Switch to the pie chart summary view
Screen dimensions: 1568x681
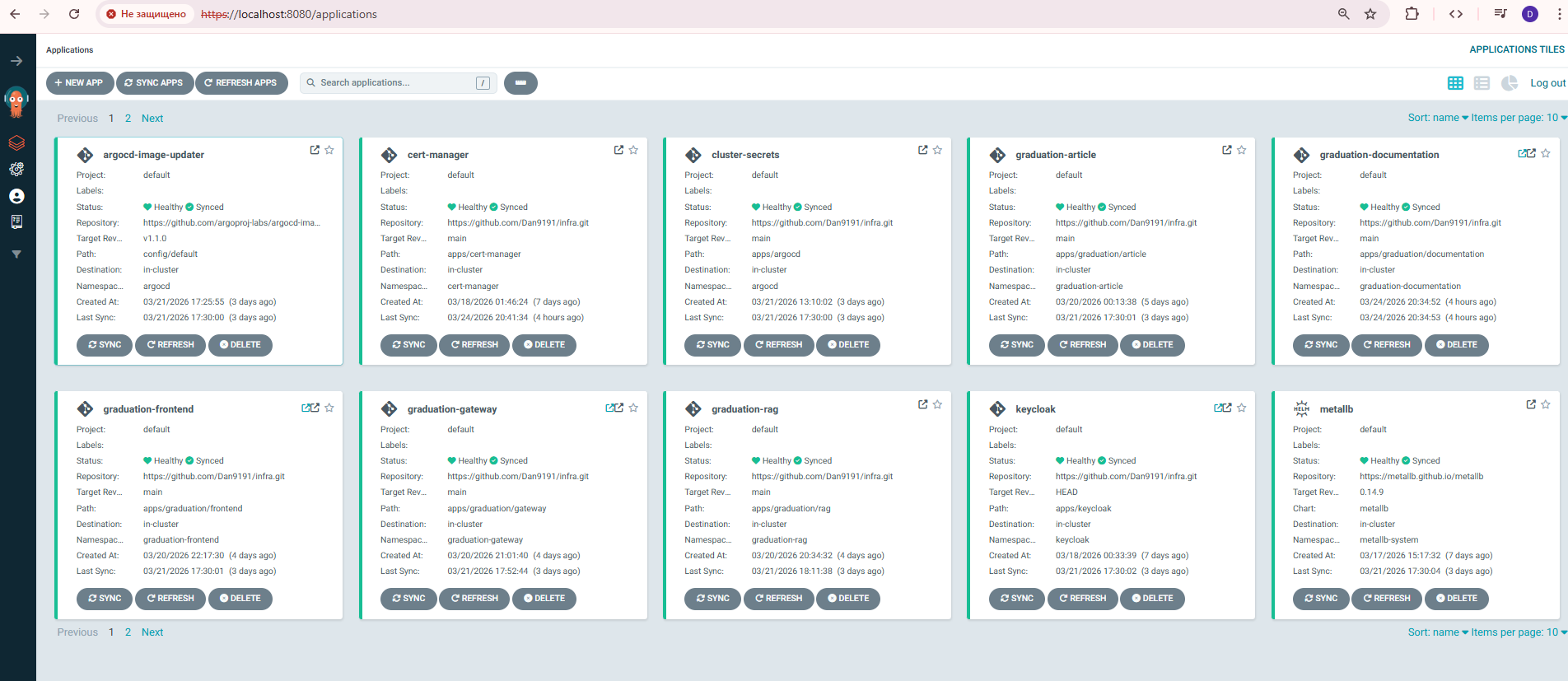pos(1509,83)
